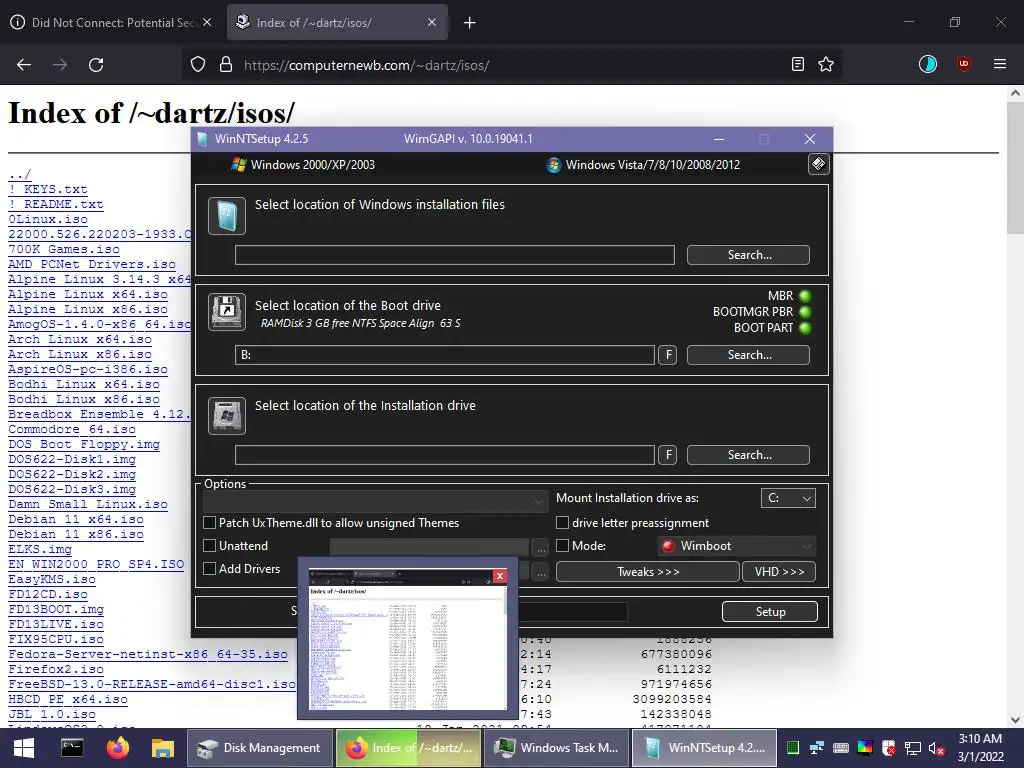Click the blue half-circle Firefox toolbar extension icon
The width and height of the screenshot is (1024, 768).
(927, 64)
